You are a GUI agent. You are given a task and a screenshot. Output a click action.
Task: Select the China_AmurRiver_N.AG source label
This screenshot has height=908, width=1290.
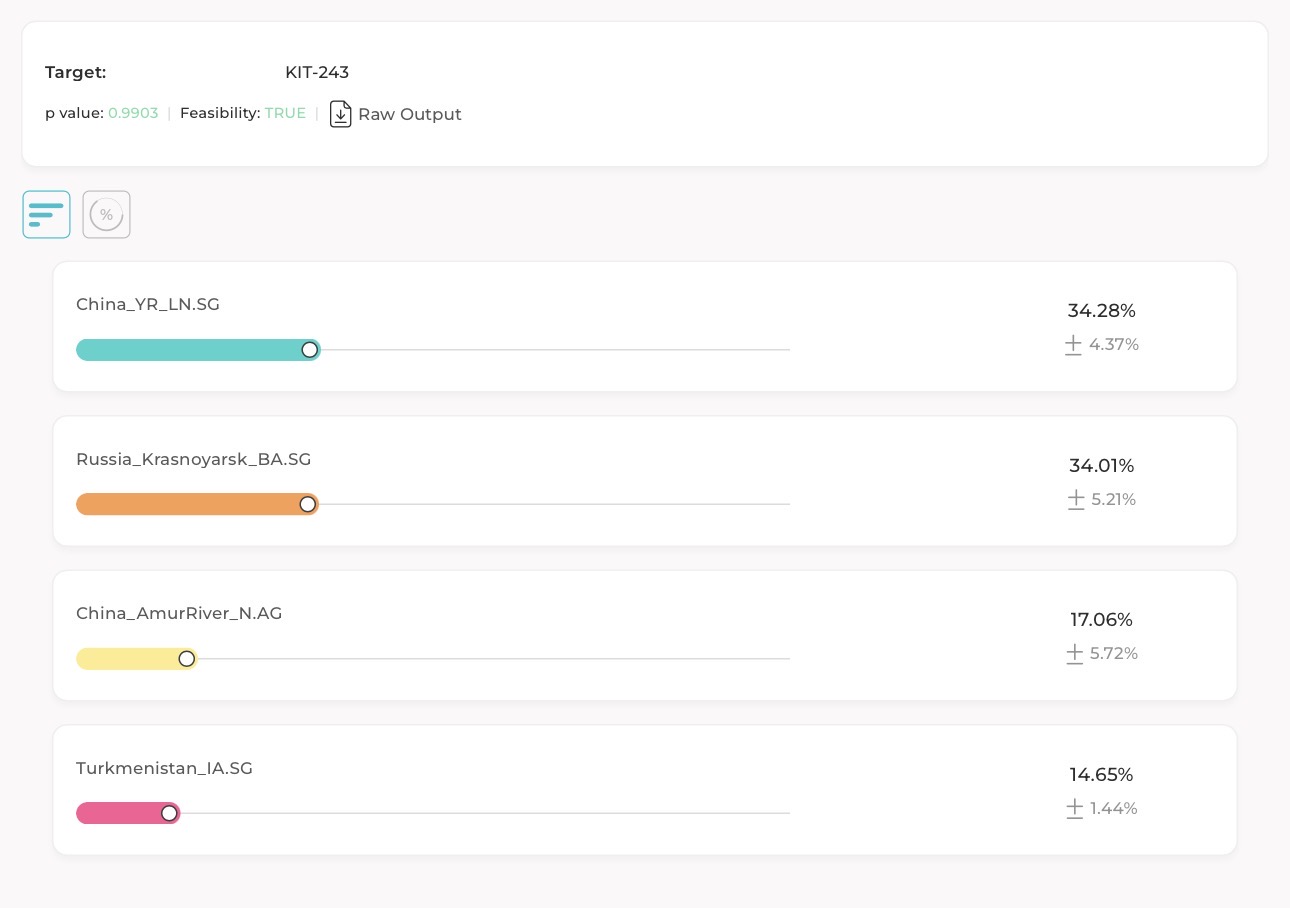tap(179, 613)
